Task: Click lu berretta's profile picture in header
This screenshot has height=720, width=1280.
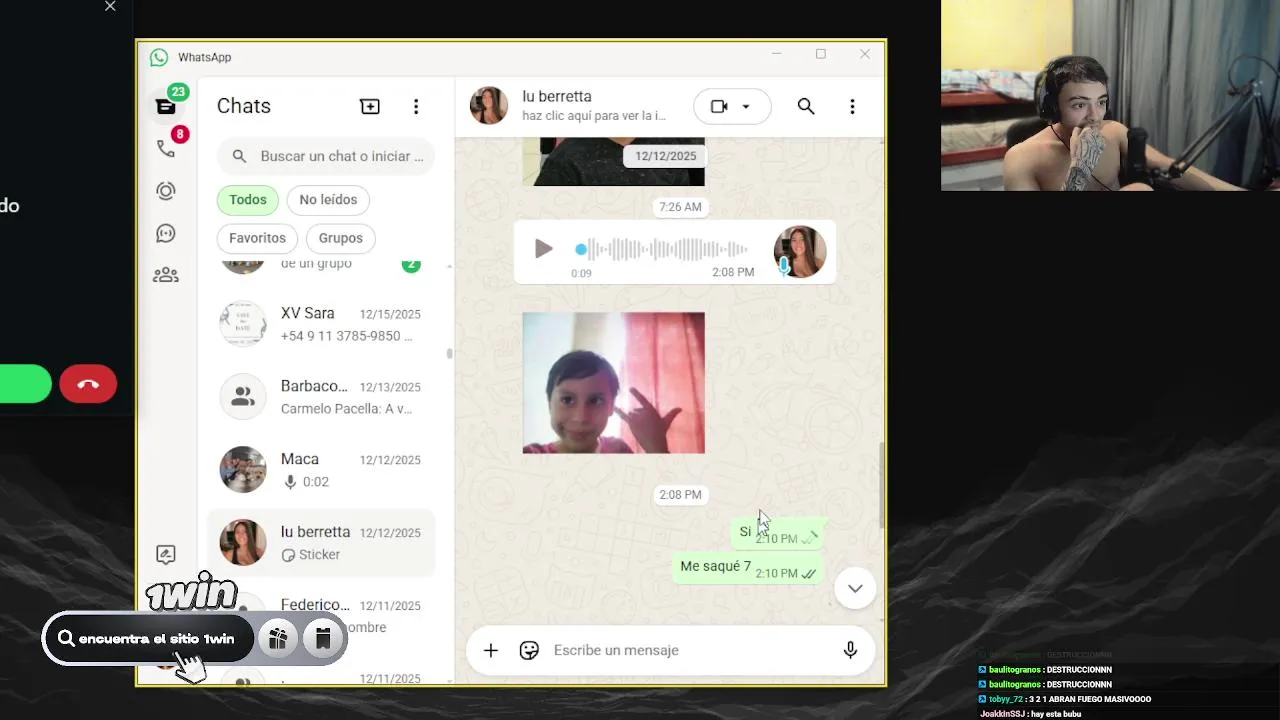Action: (489, 106)
